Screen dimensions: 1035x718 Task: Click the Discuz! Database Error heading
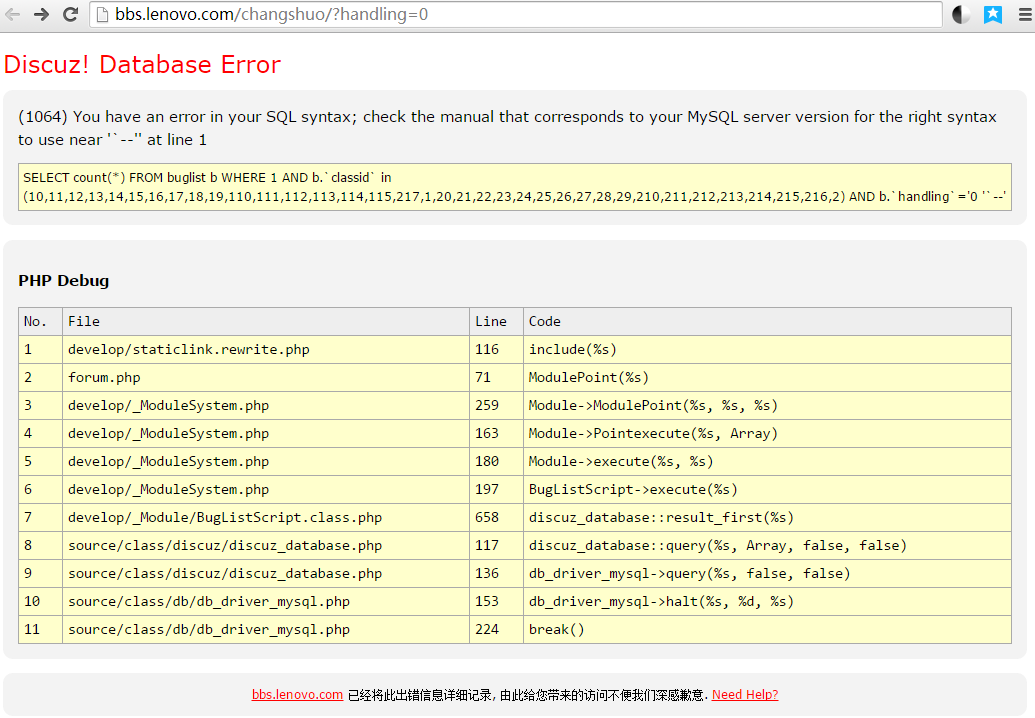(142, 65)
